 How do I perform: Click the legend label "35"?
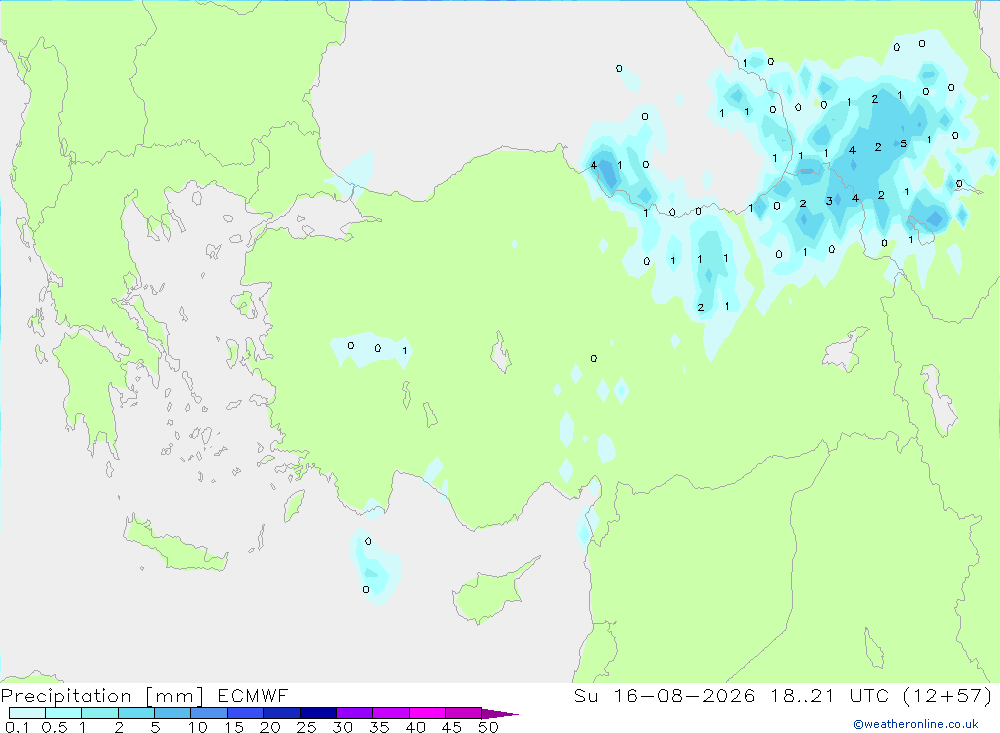coord(379,727)
